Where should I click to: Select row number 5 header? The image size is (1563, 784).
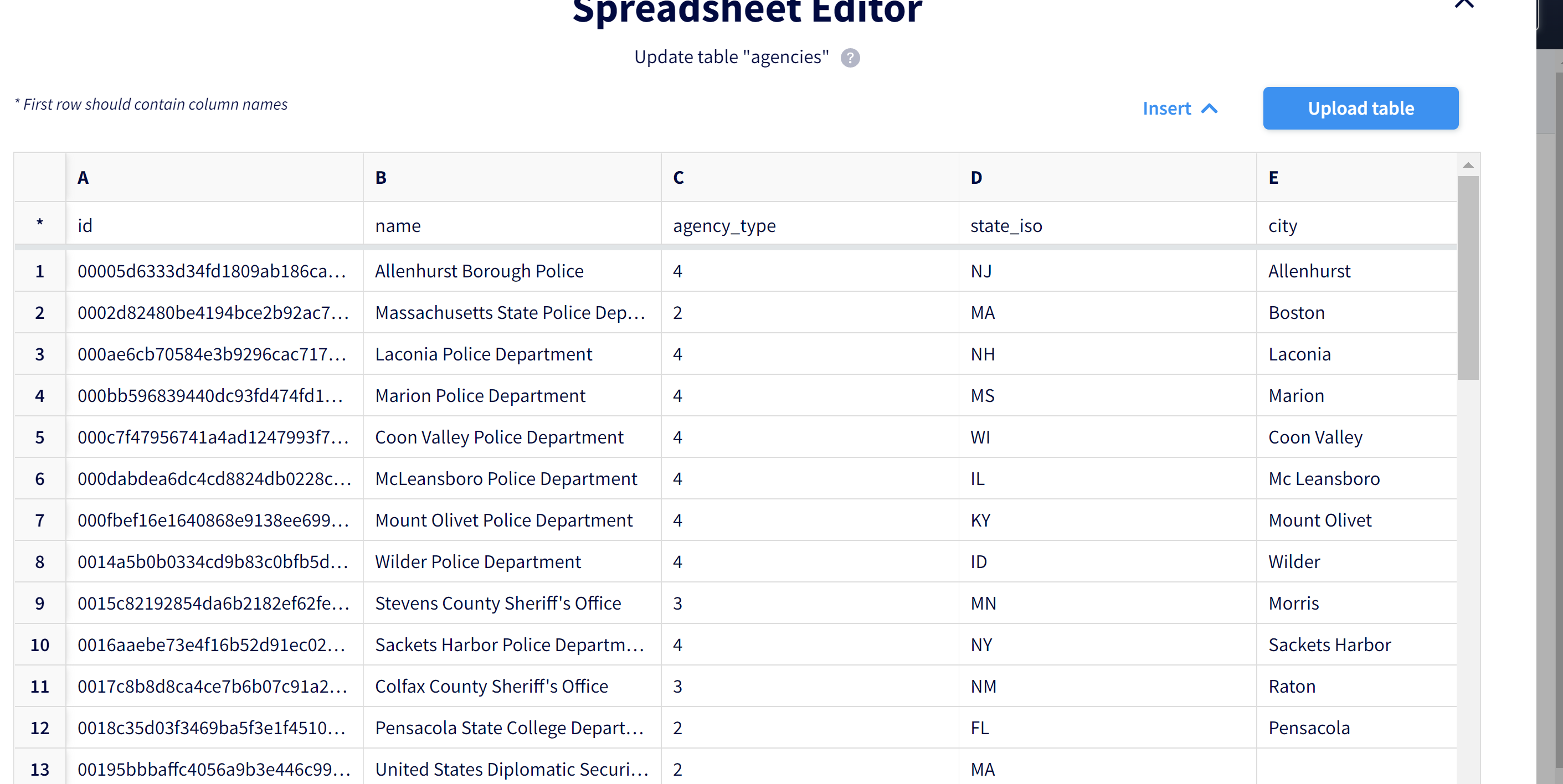[x=40, y=437]
